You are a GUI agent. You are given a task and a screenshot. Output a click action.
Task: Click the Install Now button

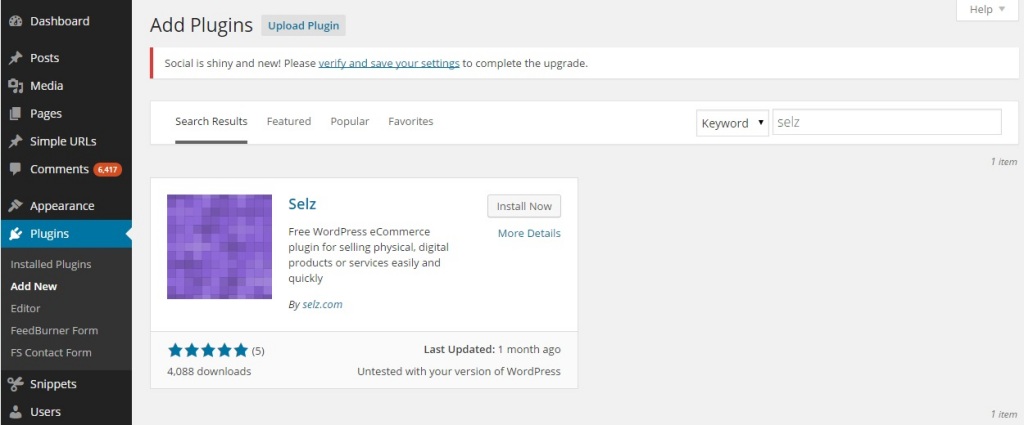[x=524, y=206]
